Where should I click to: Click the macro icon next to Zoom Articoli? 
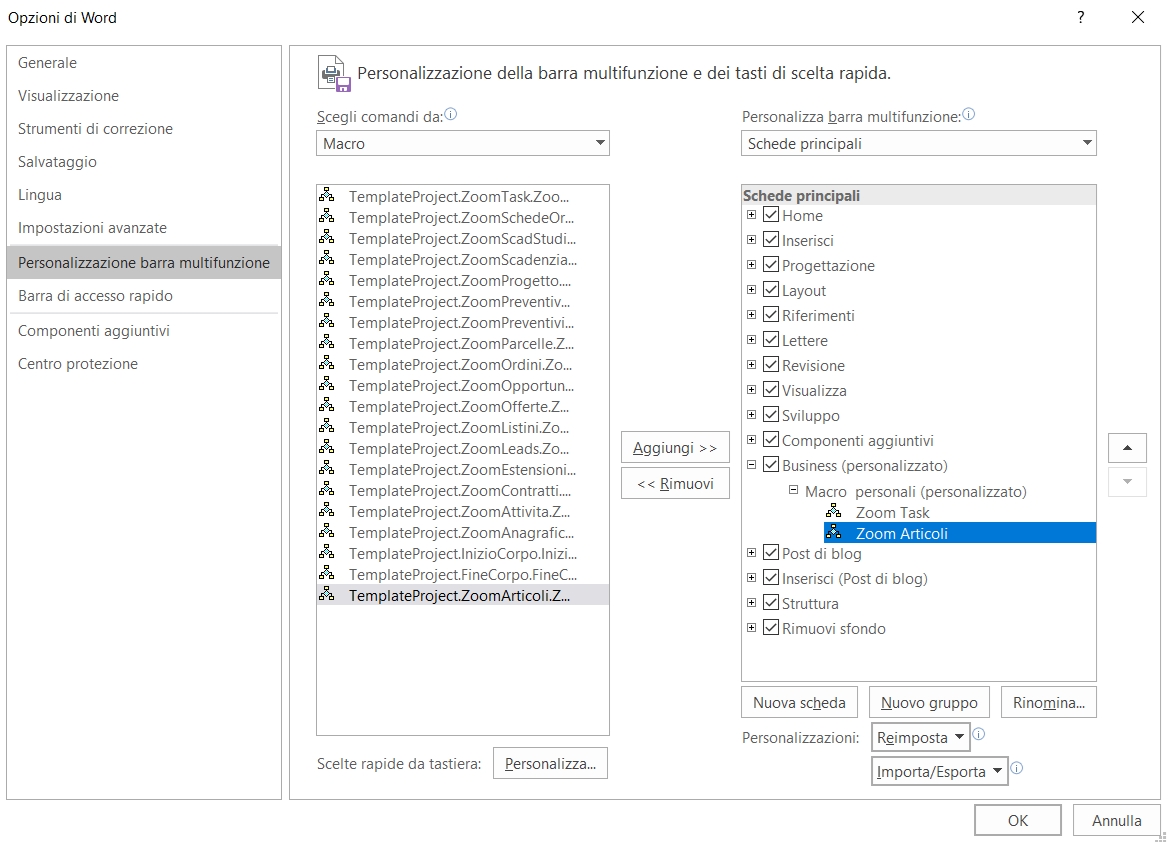(x=834, y=533)
